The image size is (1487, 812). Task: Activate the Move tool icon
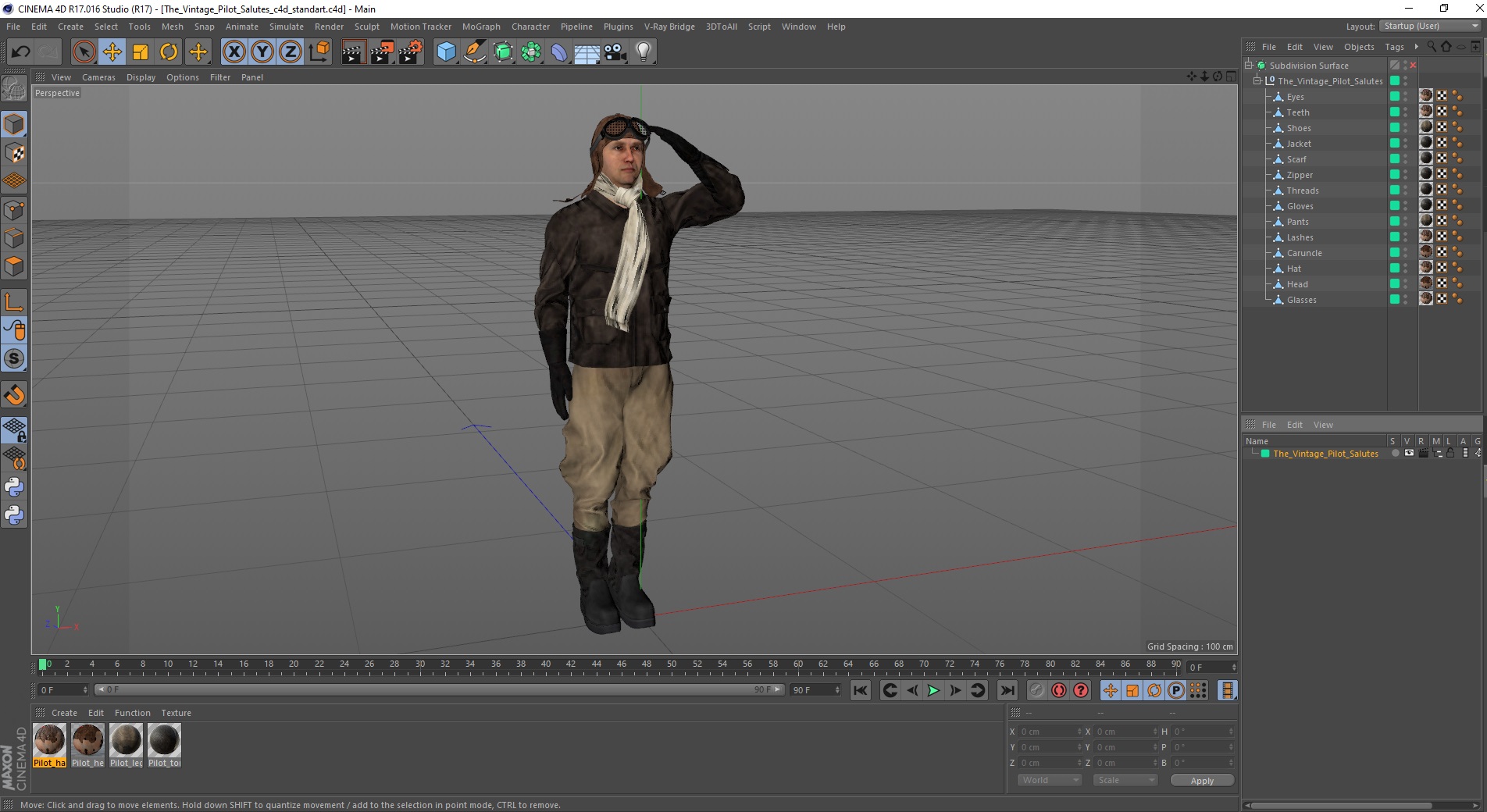112,52
